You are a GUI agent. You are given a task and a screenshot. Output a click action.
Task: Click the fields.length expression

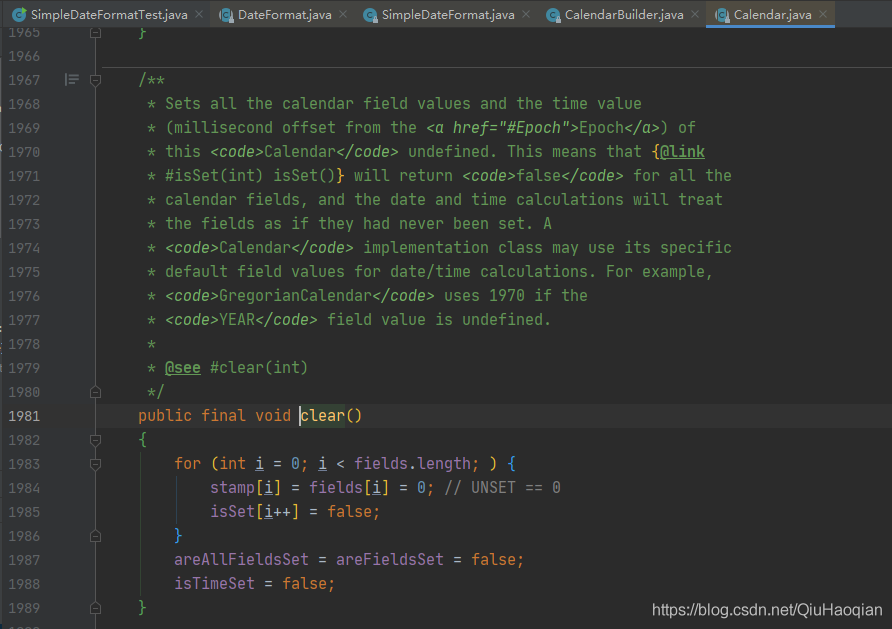coord(412,464)
